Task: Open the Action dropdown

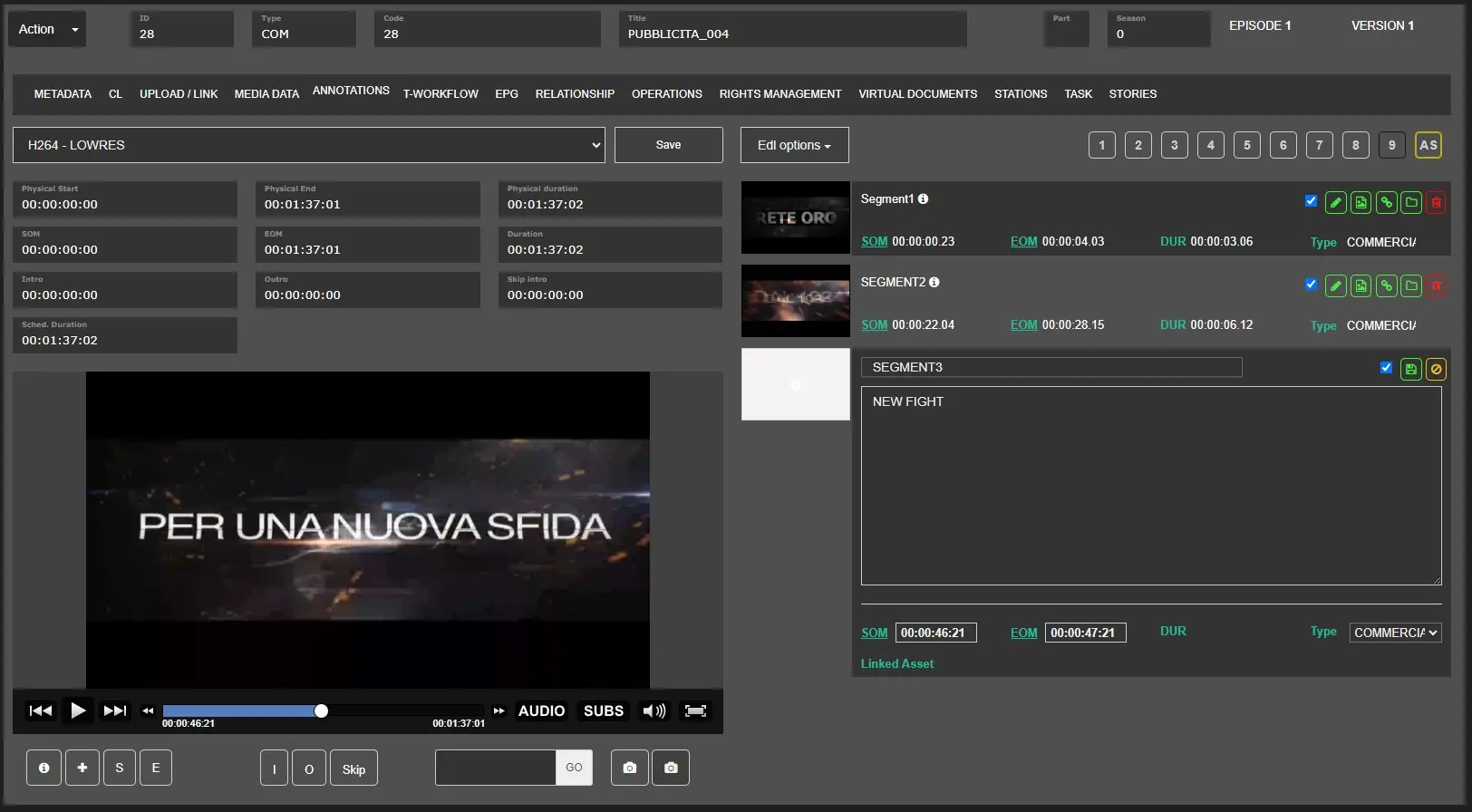Action: (x=47, y=29)
